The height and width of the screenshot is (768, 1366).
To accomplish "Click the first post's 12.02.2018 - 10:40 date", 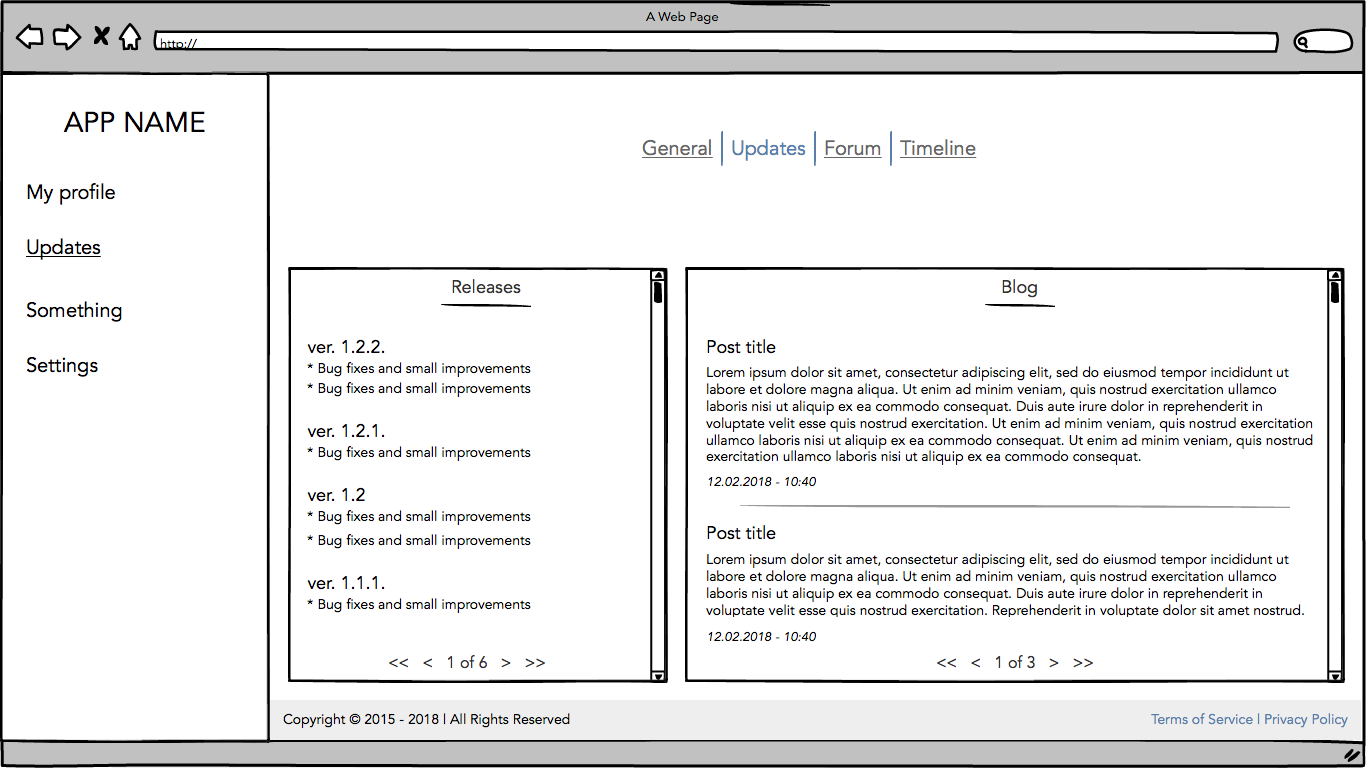I will click(761, 481).
